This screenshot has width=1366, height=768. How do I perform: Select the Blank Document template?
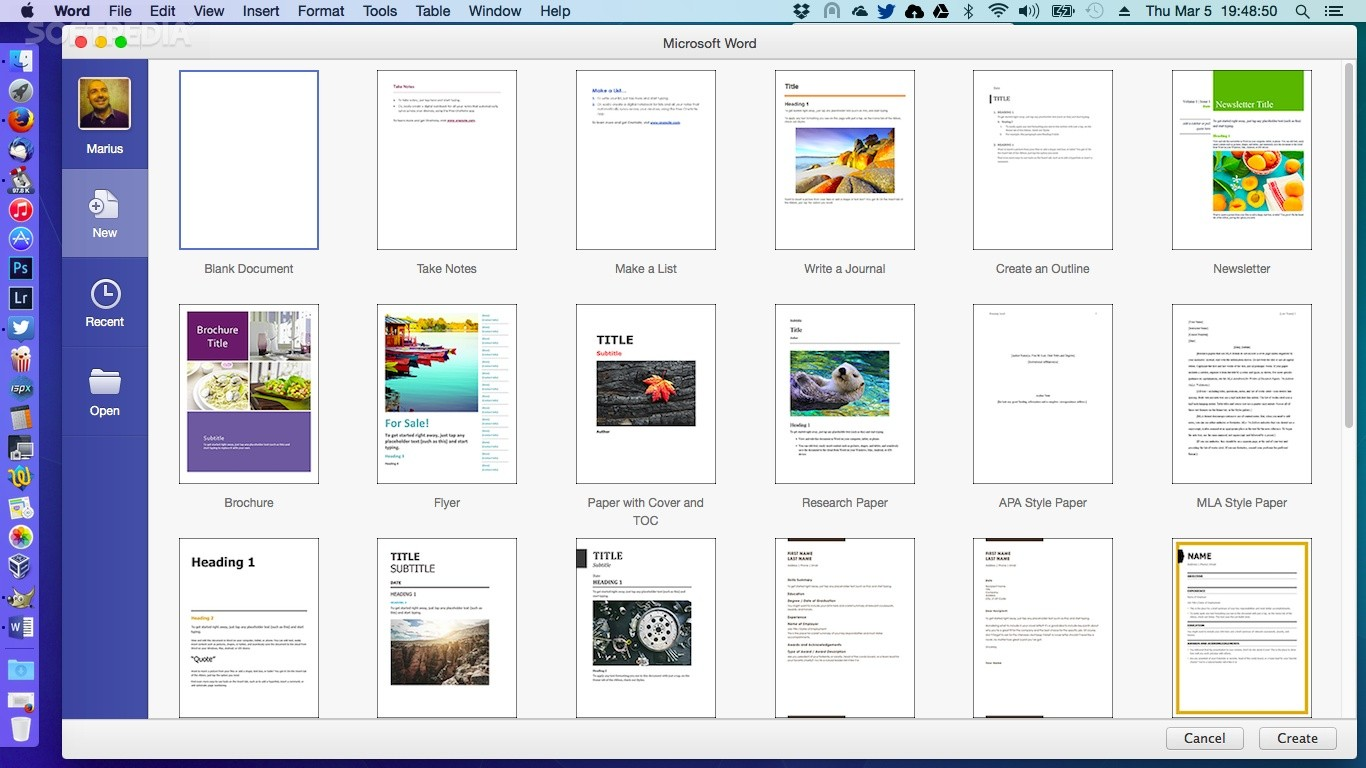248,159
